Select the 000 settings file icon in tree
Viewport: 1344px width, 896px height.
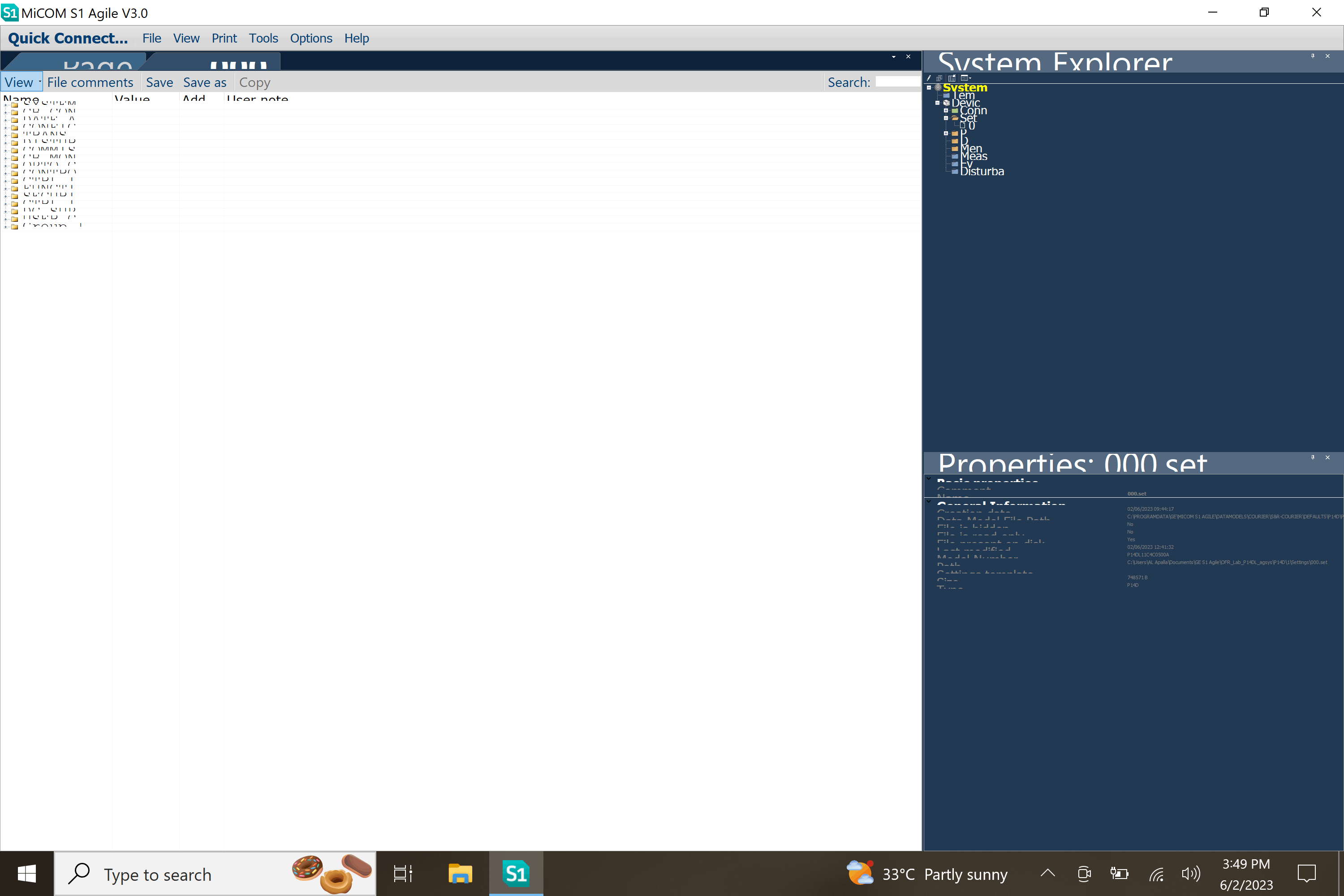point(963,126)
